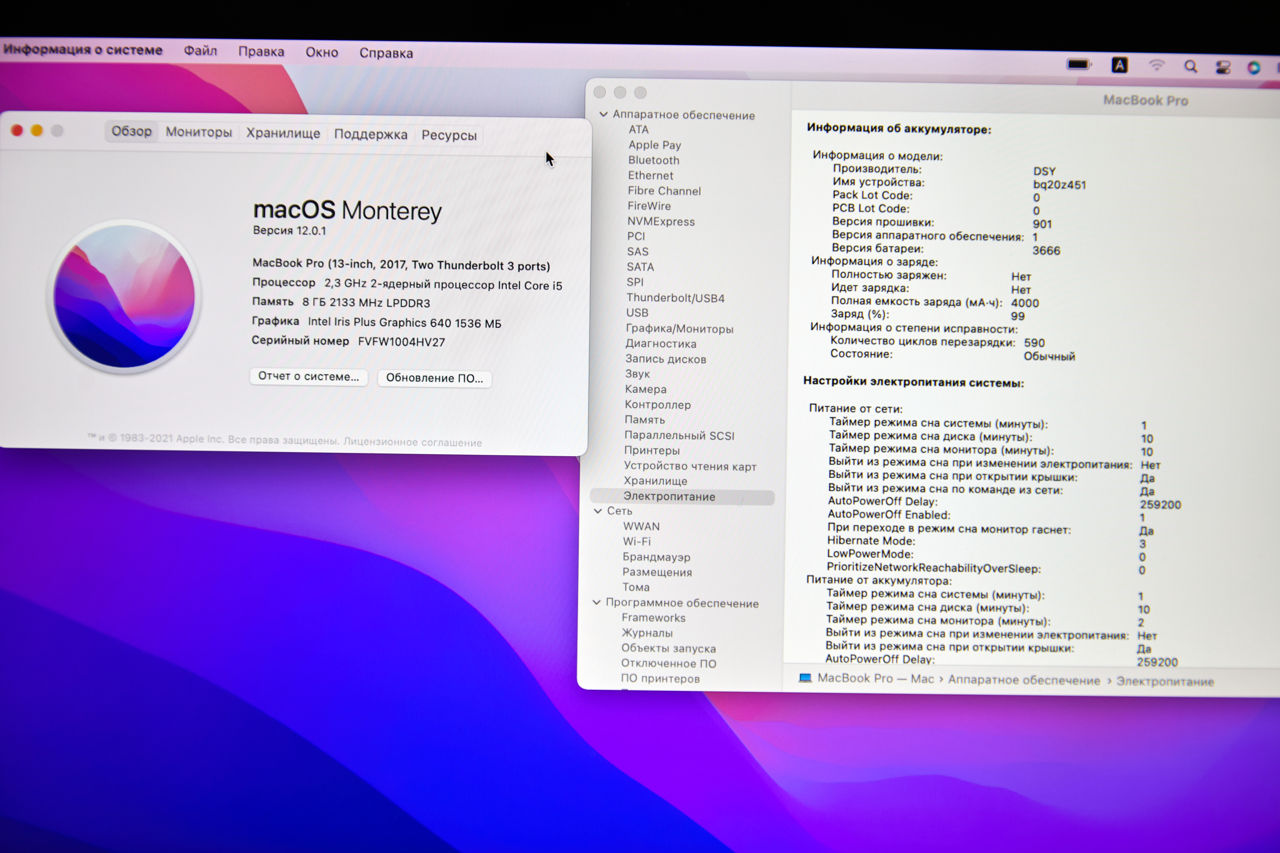Viewport: 1280px width, 853px height.
Task: Select Электропитание in sidebar
Action: pos(682,497)
